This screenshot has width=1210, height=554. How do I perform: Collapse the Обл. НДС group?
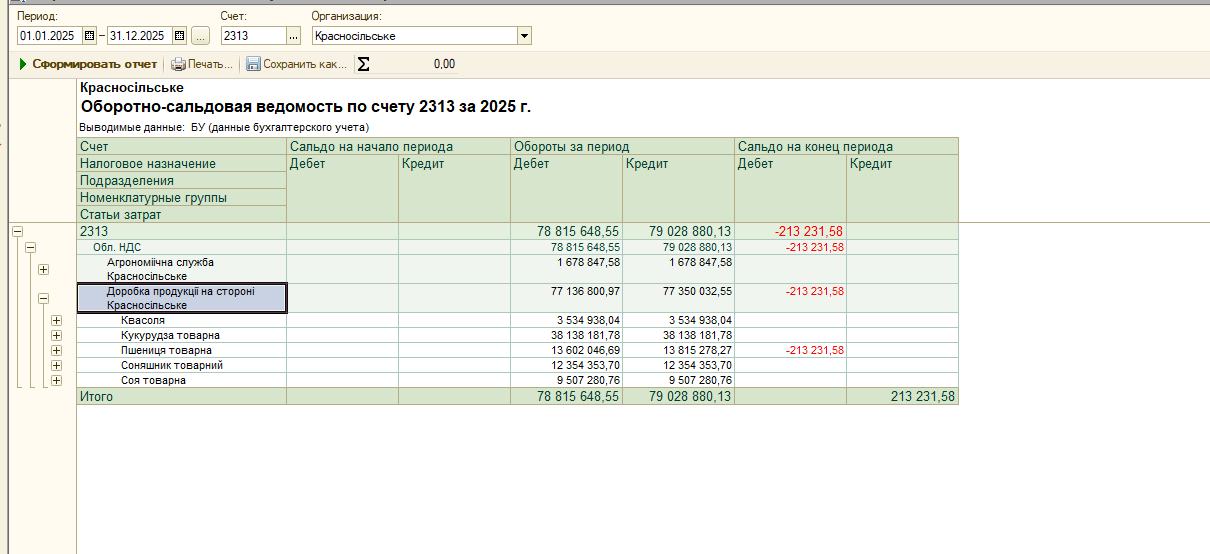[30, 247]
